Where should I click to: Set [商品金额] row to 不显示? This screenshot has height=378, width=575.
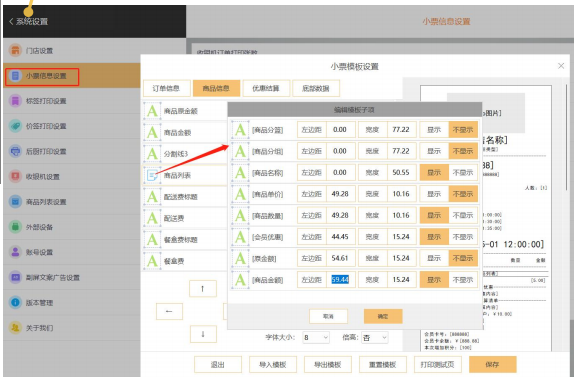(x=463, y=280)
